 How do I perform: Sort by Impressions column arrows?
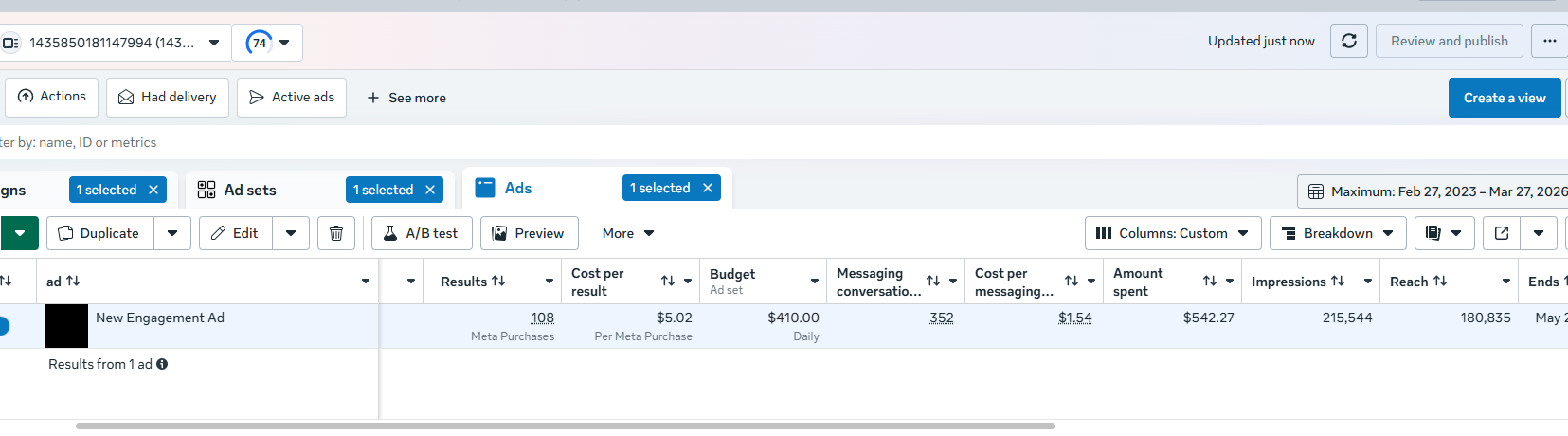tap(1338, 282)
